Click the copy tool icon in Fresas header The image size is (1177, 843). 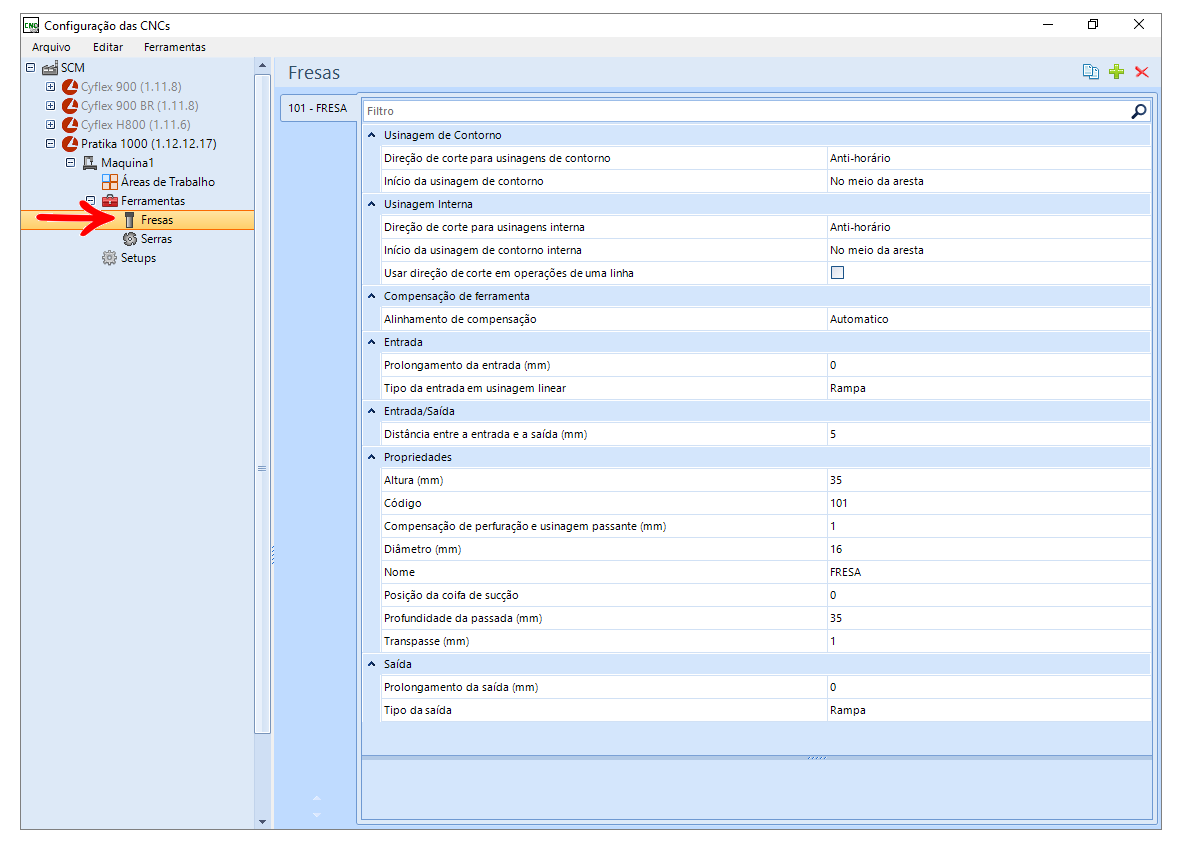[x=1091, y=72]
